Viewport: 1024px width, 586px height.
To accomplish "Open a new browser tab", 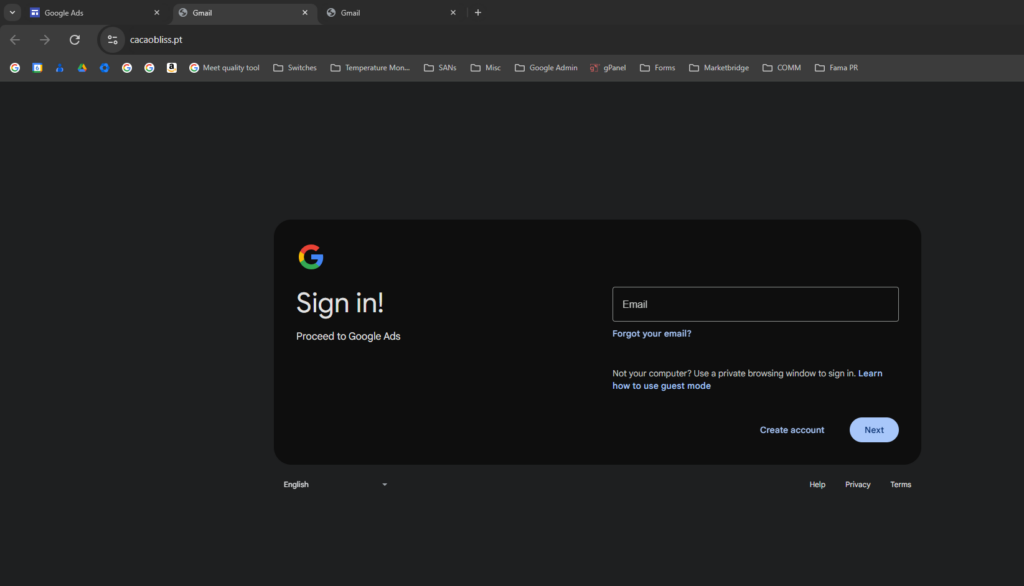I will [478, 12].
